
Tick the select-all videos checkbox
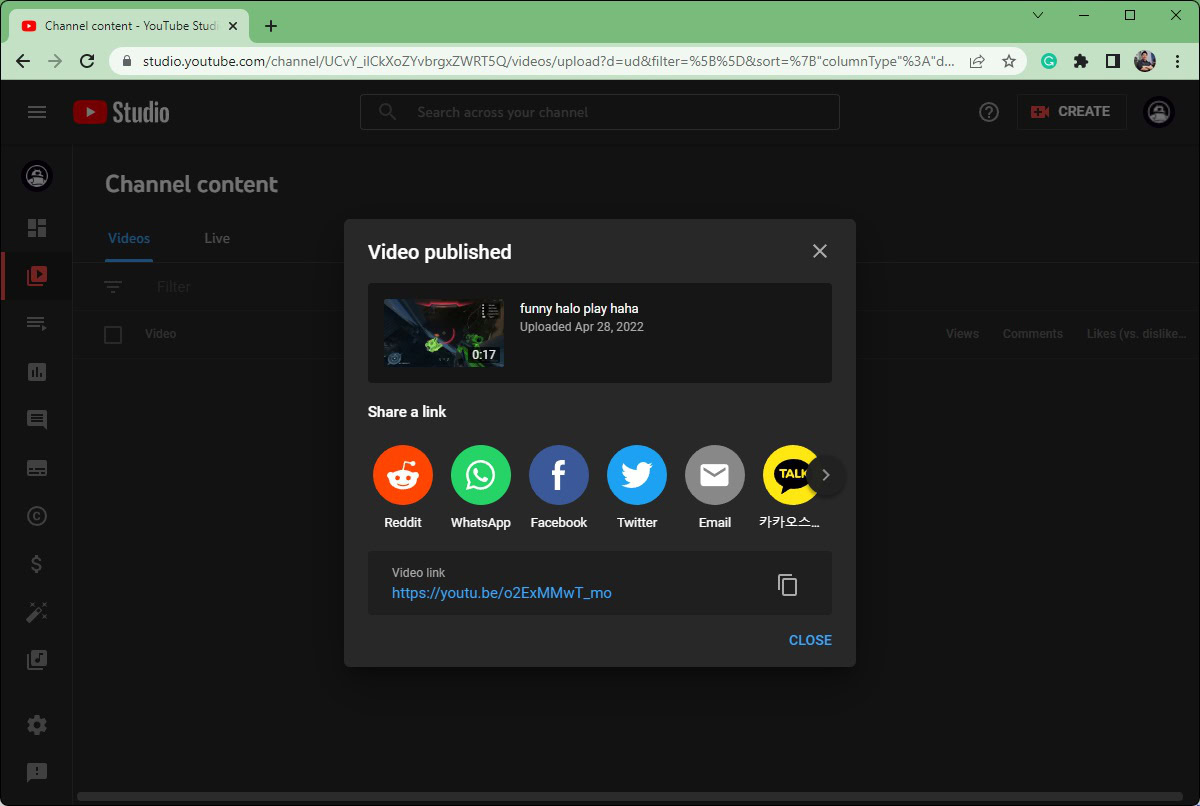pos(113,334)
